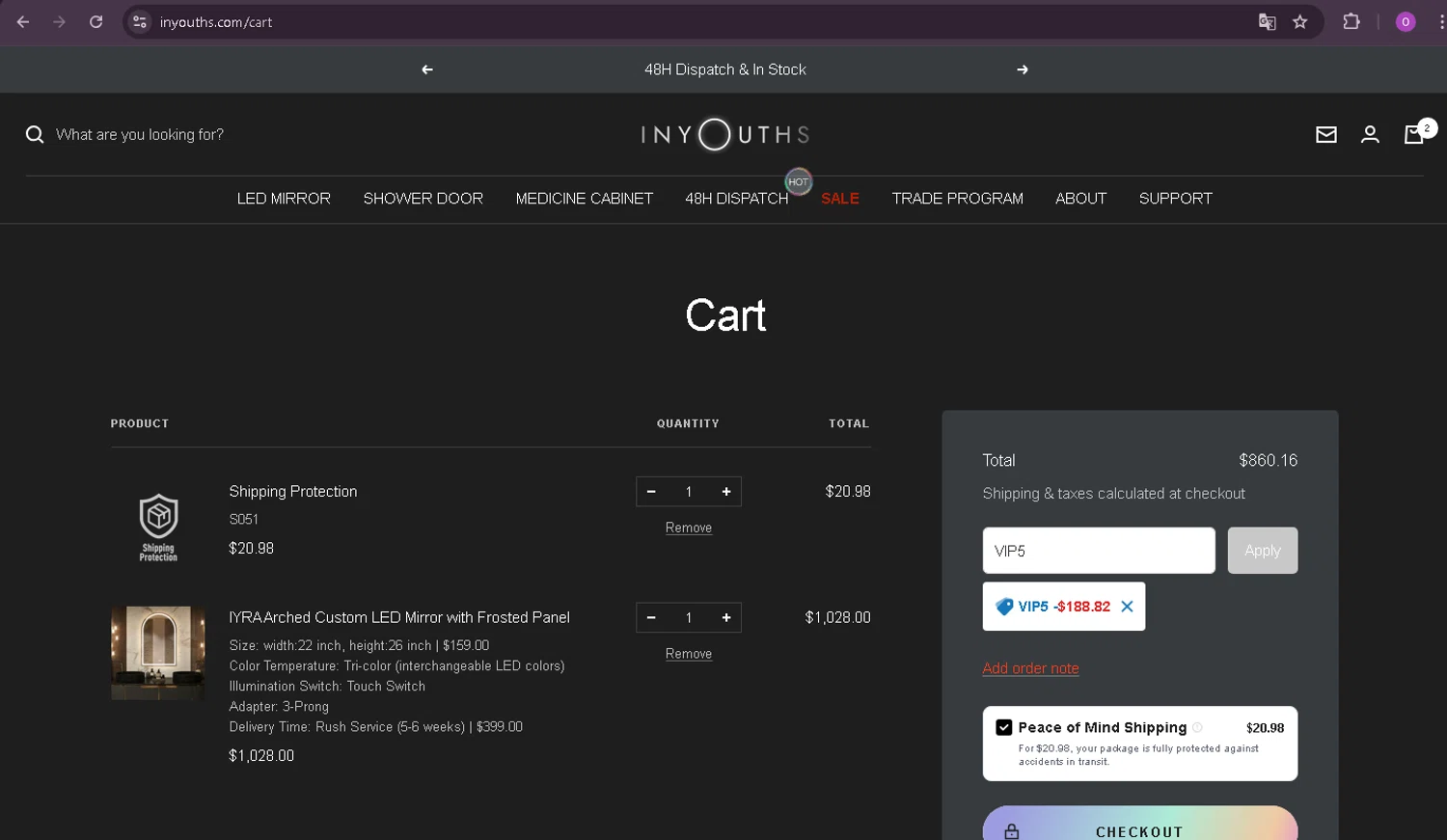Bookmark this page with star icon
1447x840 pixels.
(x=1300, y=22)
